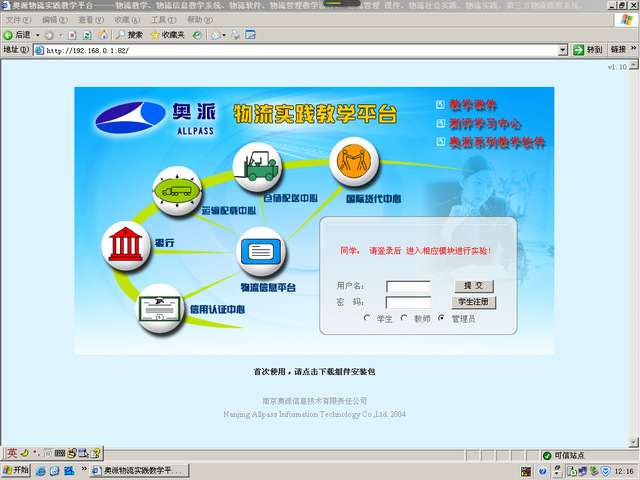
Task: Open the 测评学习中心 link
Action: pyautogui.click(x=485, y=123)
